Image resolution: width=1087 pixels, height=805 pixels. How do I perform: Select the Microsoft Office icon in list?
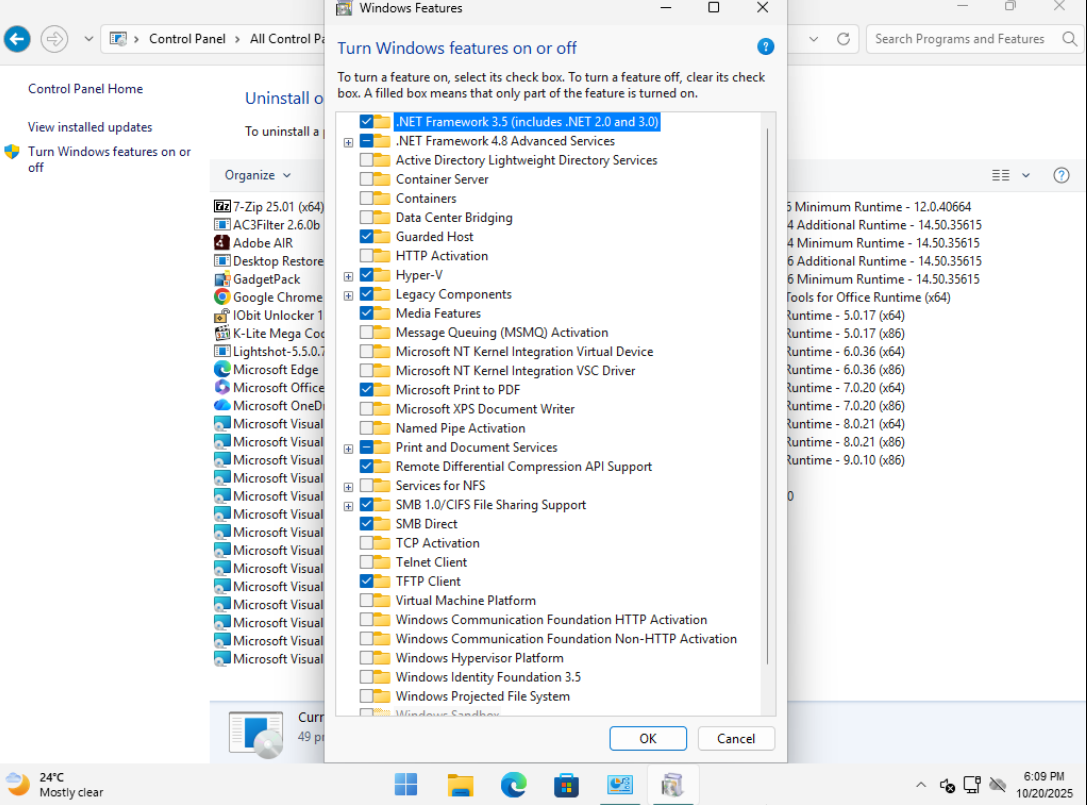coord(222,387)
